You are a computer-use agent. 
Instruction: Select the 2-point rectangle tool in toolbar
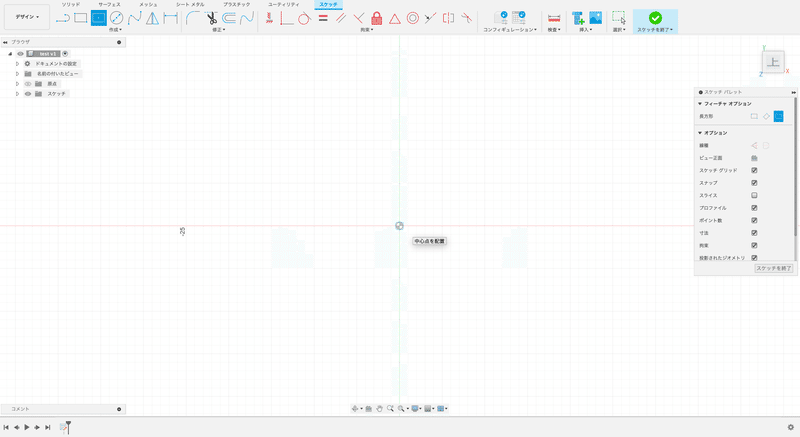[x=81, y=18]
